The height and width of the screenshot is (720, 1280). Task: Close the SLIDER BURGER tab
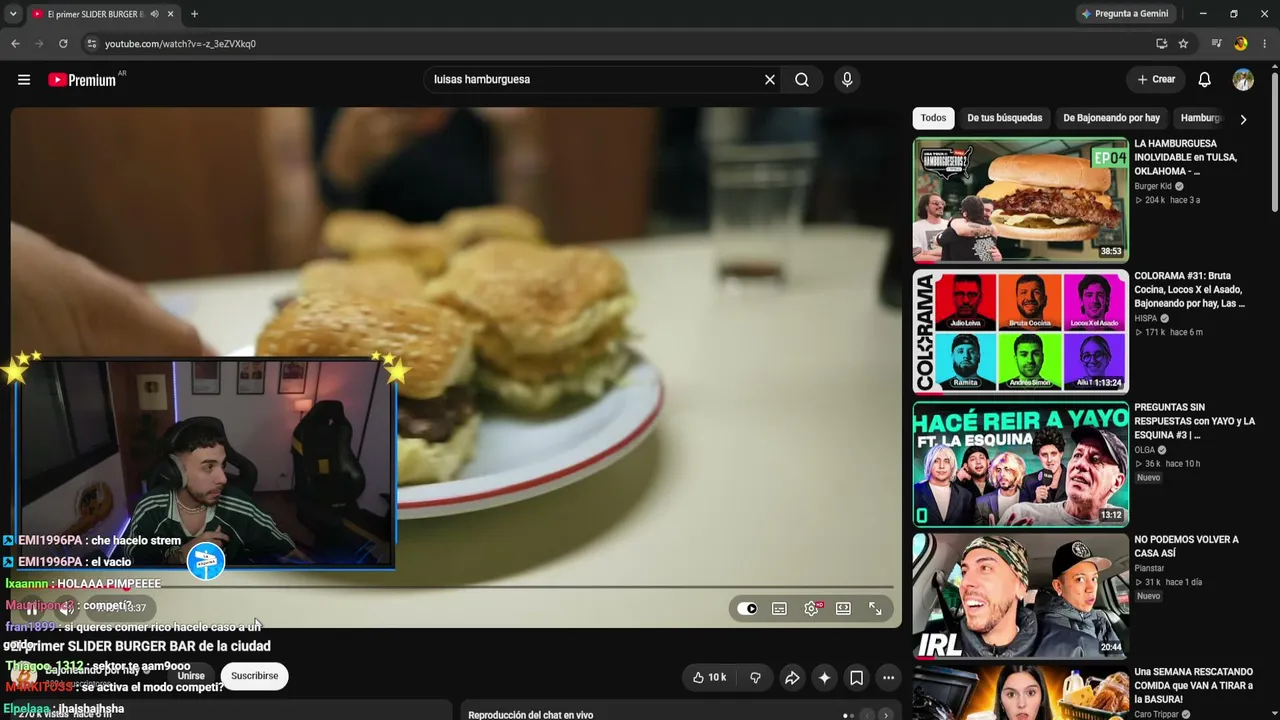171,14
